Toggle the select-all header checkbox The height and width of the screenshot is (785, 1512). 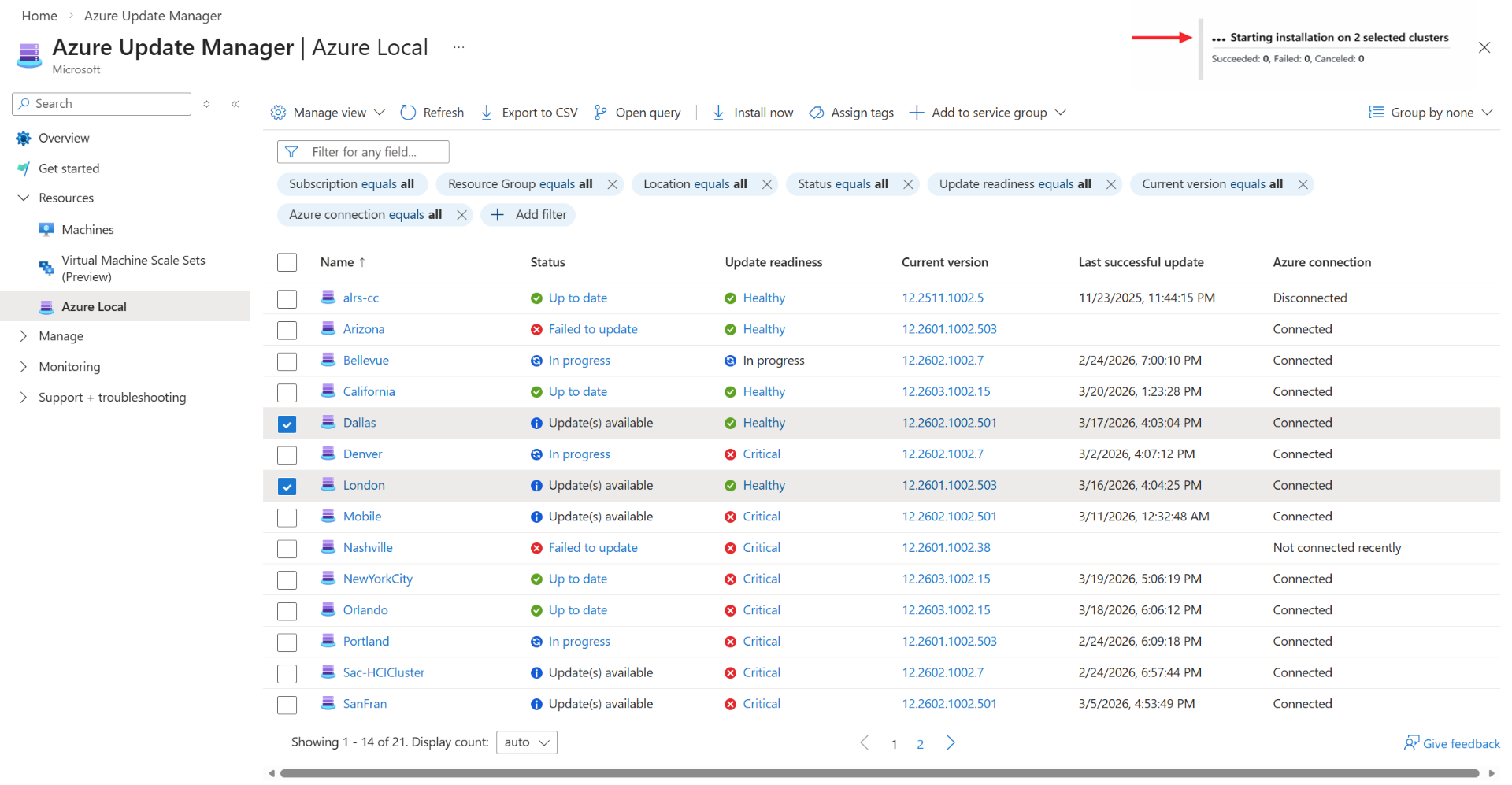(287, 262)
